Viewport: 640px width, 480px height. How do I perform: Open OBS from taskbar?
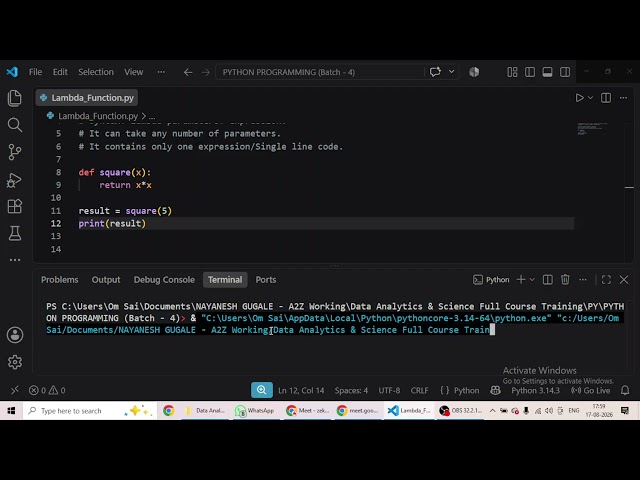(460, 411)
